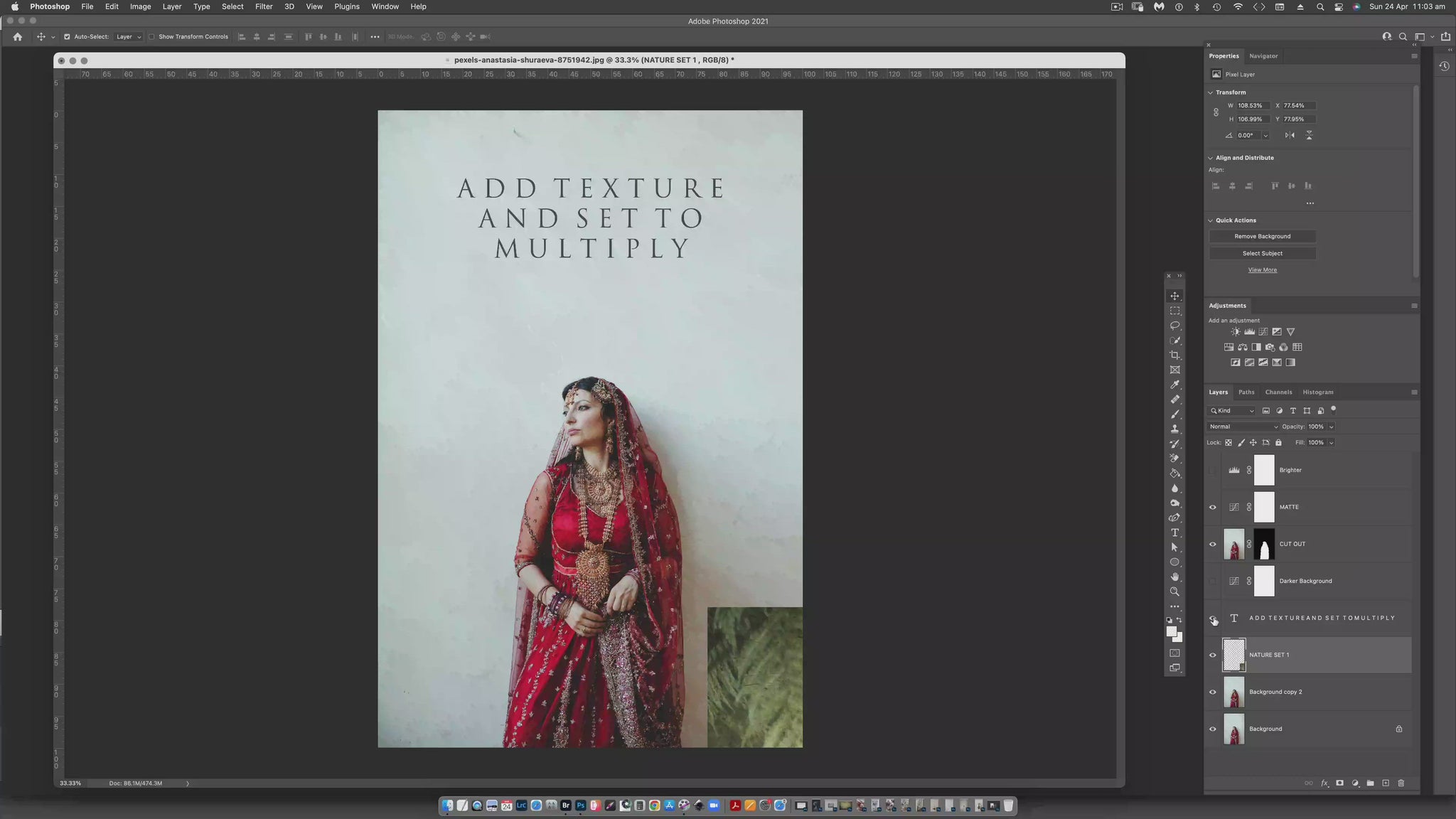Select the Hand tool

(1174, 577)
